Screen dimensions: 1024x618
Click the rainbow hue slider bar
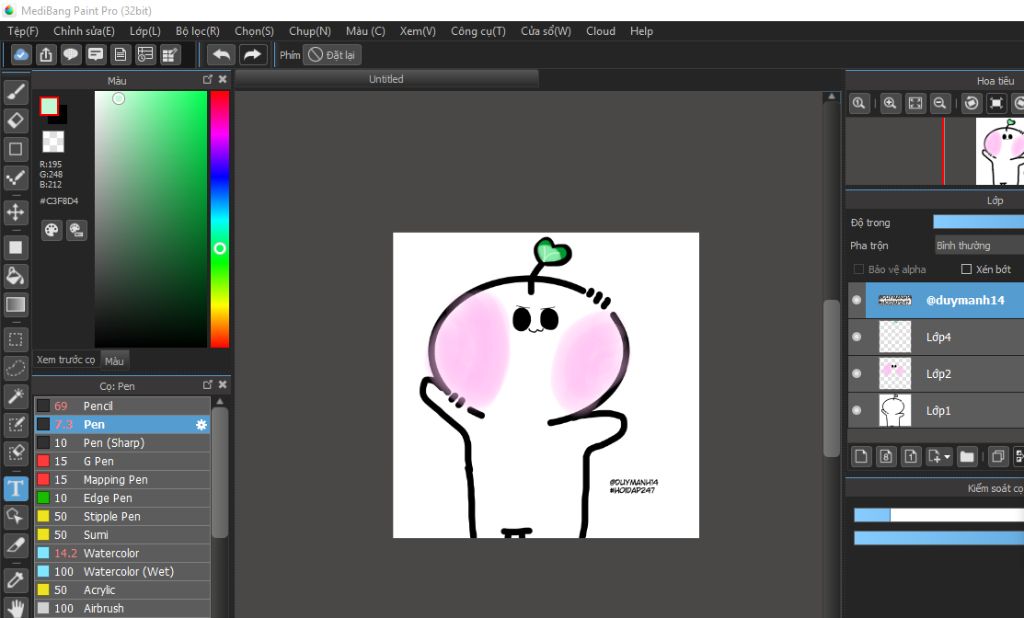pos(219,200)
